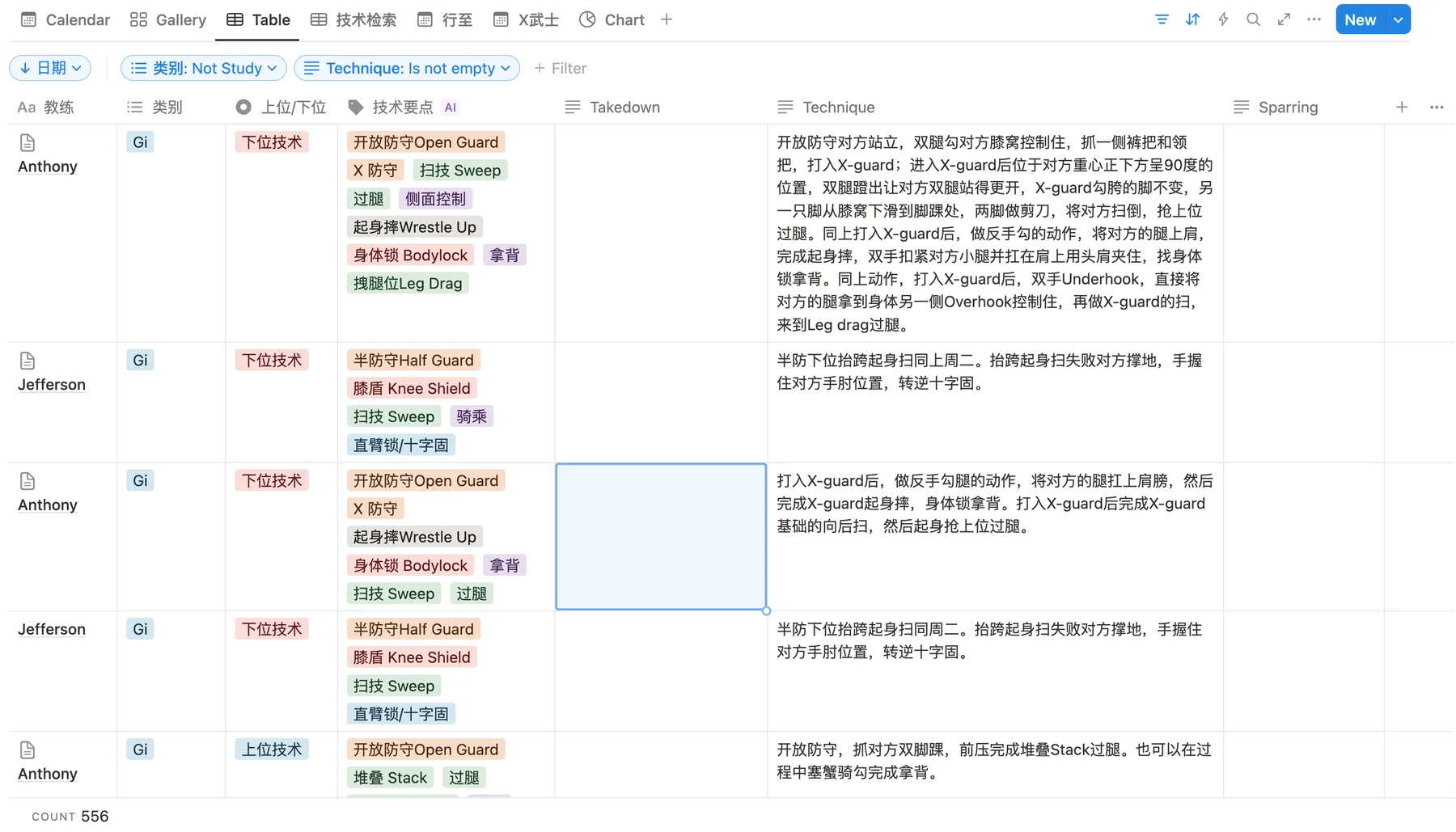The width and height of the screenshot is (1456, 832).
Task: Open the second Jefferson page link
Action: (52, 629)
